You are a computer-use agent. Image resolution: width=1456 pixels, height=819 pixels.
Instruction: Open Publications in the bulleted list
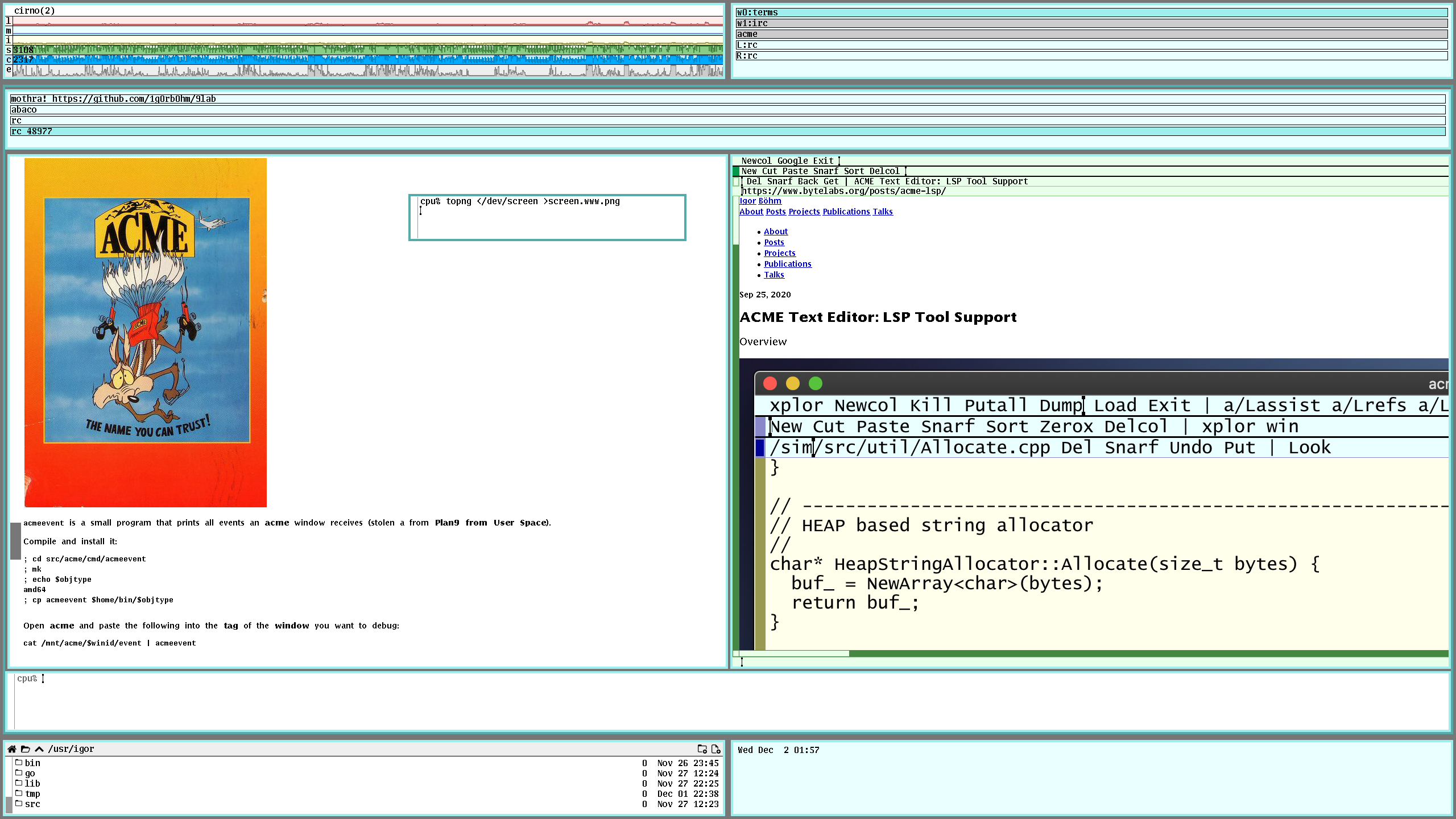tap(788, 264)
